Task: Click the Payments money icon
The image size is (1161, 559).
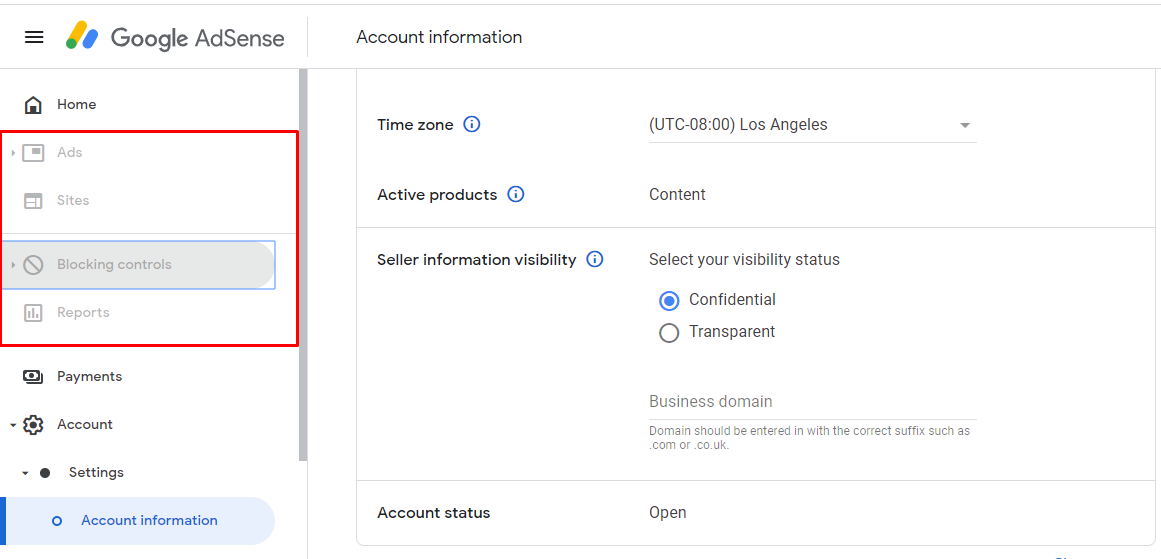Action: tap(33, 377)
